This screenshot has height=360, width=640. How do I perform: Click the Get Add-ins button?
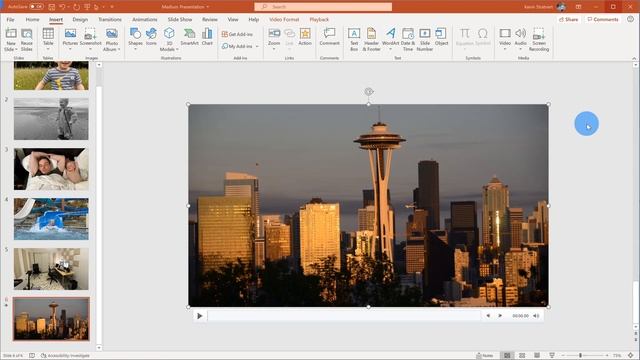pos(237,34)
